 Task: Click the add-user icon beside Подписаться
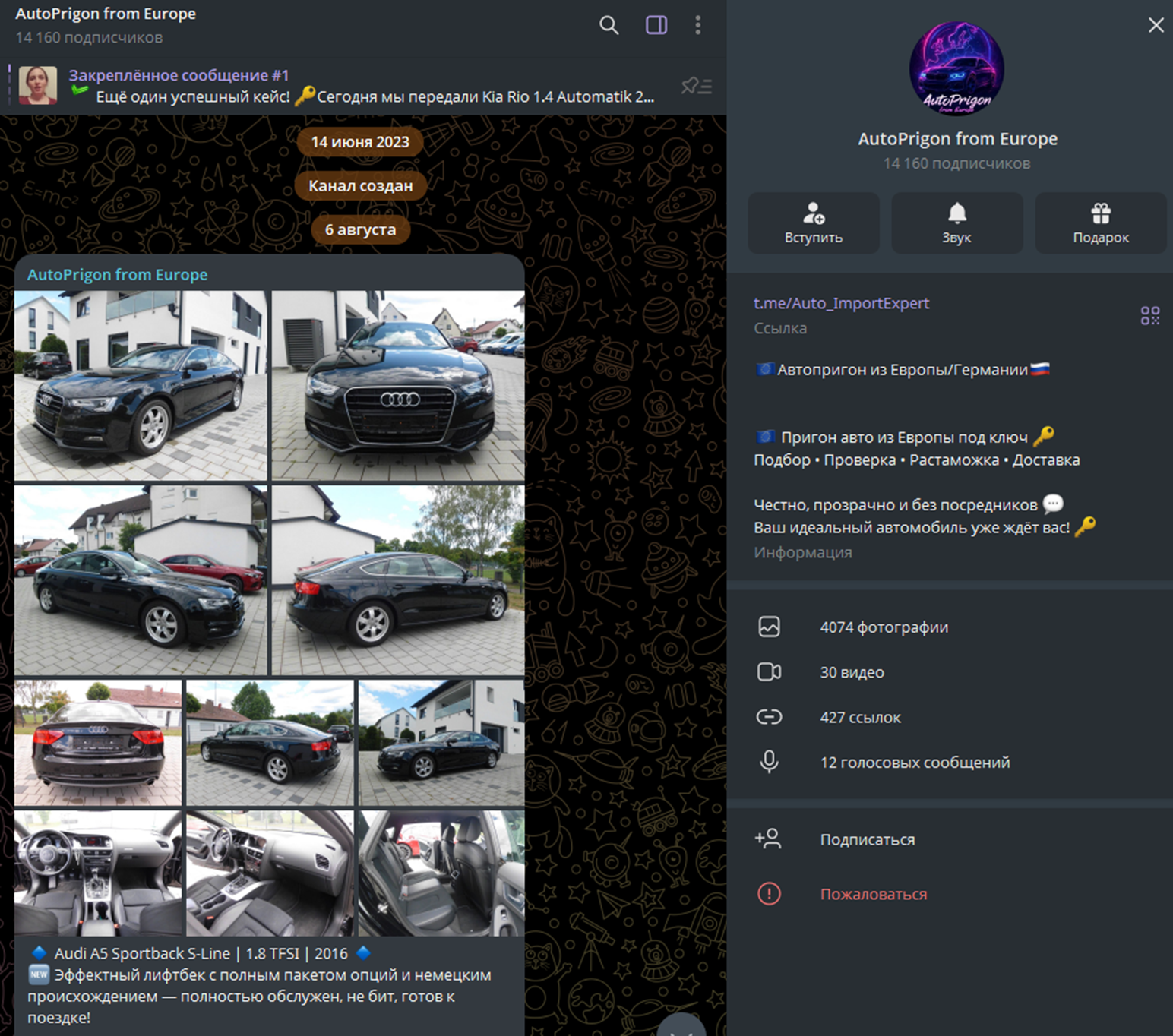(x=768, y=839)
